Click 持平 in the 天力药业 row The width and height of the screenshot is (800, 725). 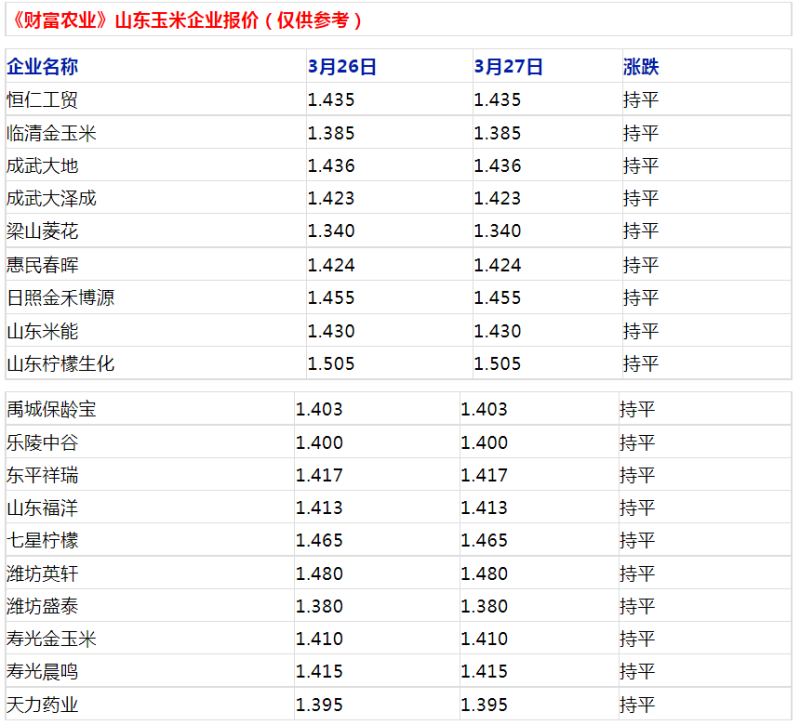click(x=637, y=705)
